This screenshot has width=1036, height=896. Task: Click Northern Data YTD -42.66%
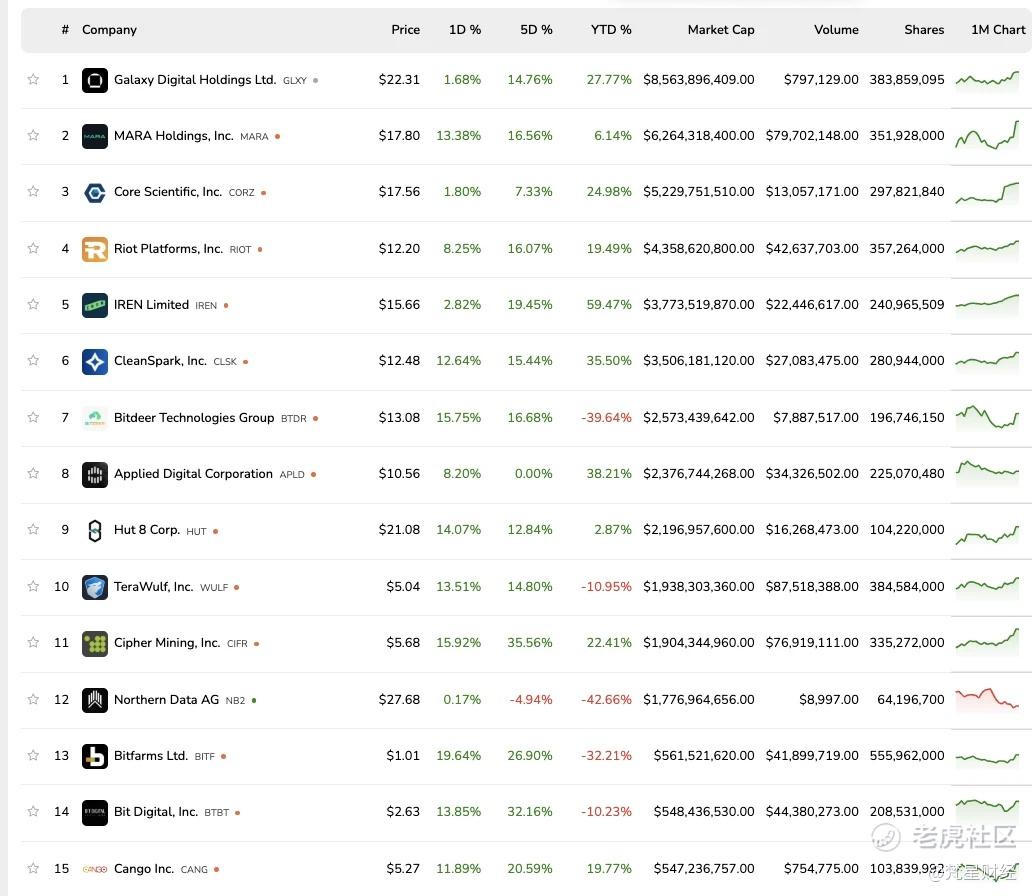[x=606, y=700]
